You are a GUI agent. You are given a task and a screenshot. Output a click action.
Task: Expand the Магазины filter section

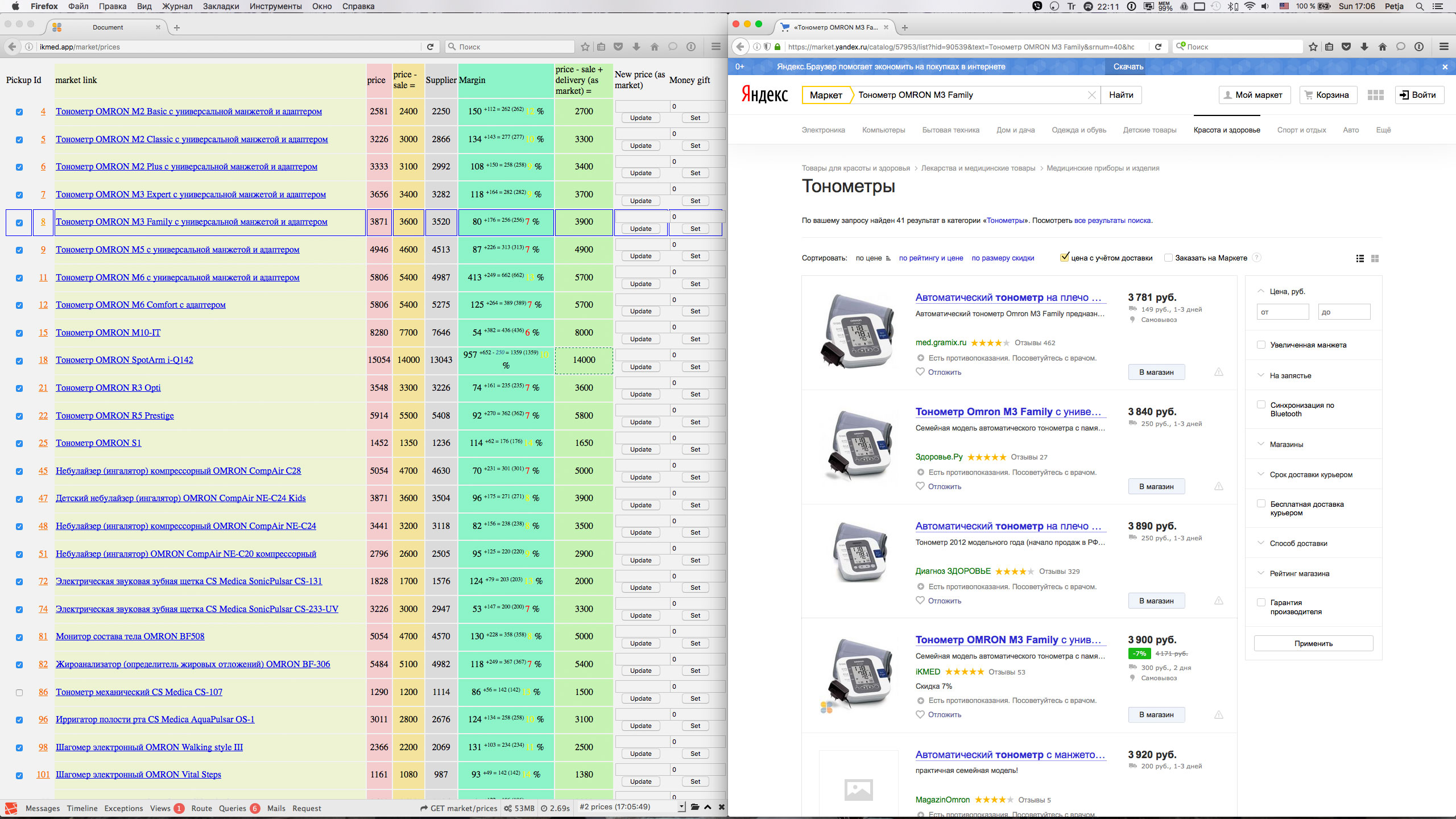pyautogui.click(x=1287, y=444)
